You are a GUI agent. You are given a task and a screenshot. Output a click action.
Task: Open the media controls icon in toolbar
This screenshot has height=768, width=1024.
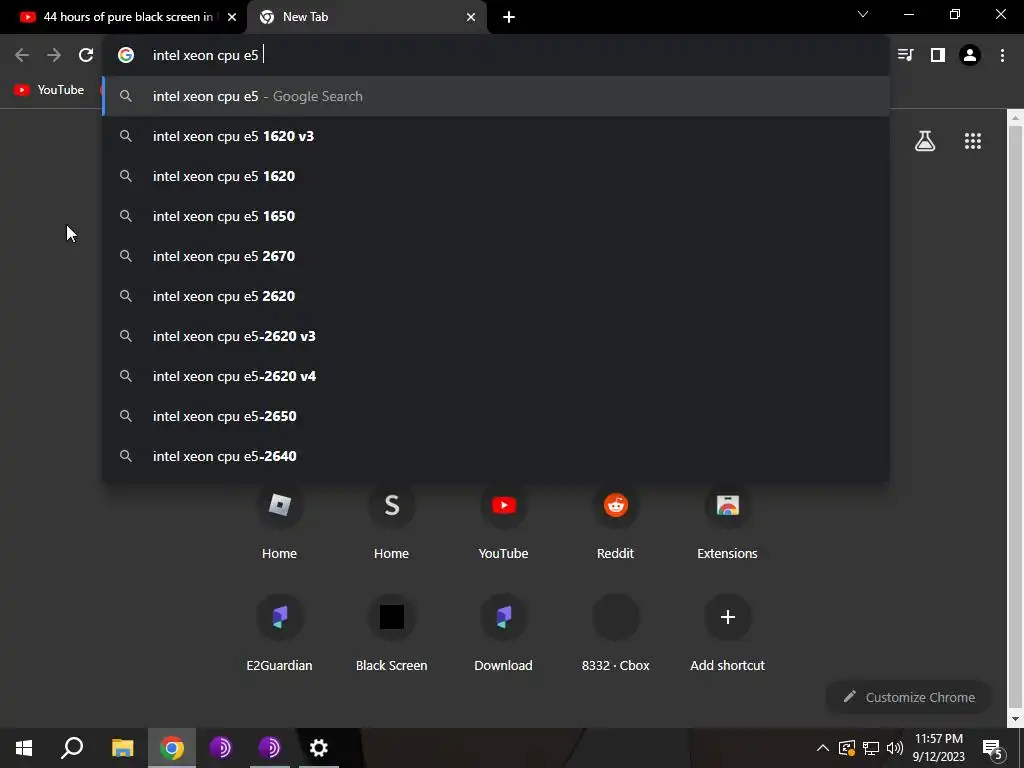(905, 56)
